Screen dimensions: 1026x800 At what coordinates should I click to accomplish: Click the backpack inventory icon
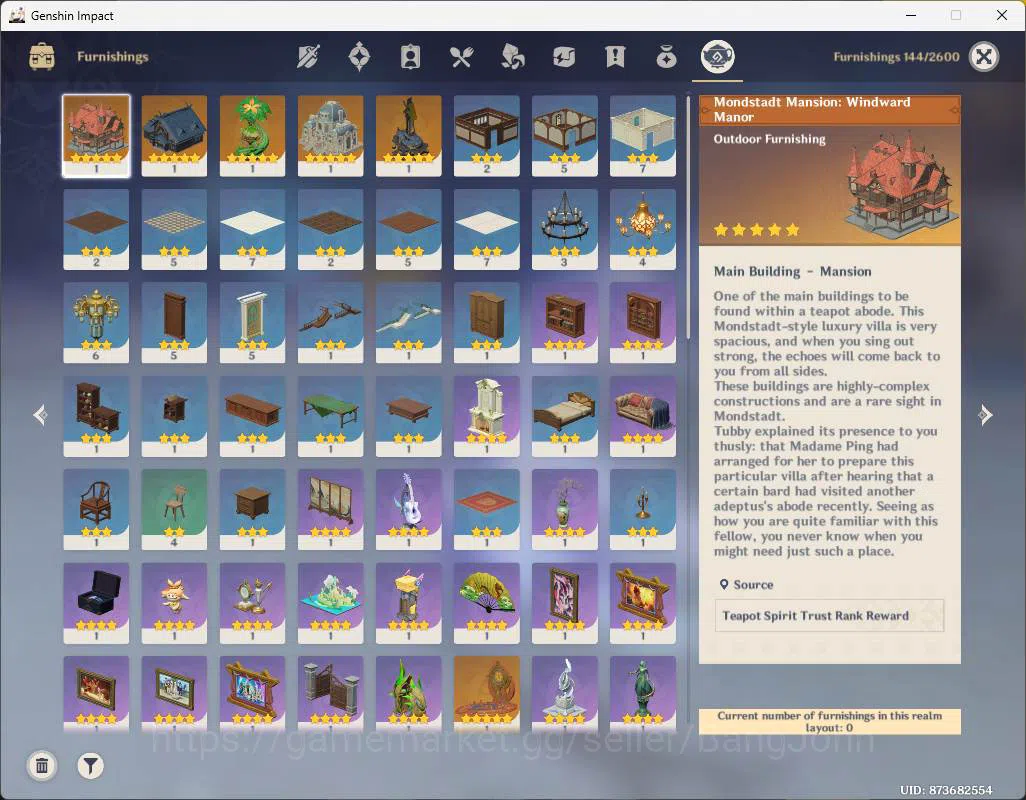[x=42, y=57]
